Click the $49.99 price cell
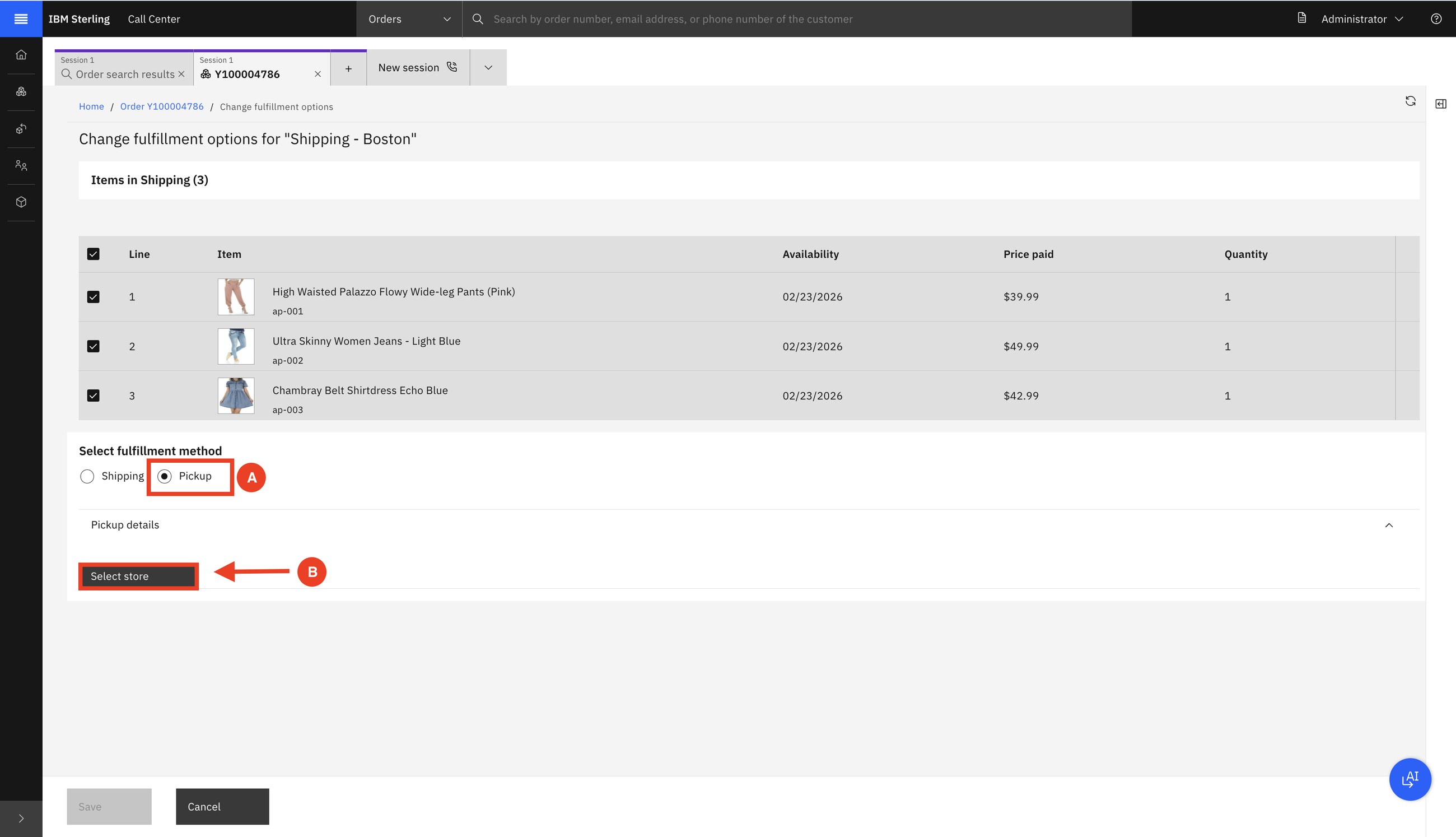 1020,346
